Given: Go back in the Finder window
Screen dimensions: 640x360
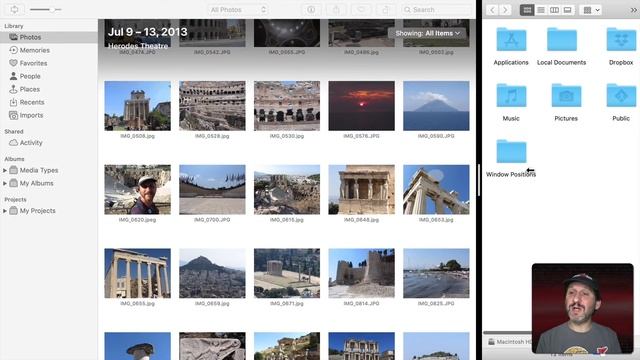Looking at the screenshot, I should pos(492,10).
